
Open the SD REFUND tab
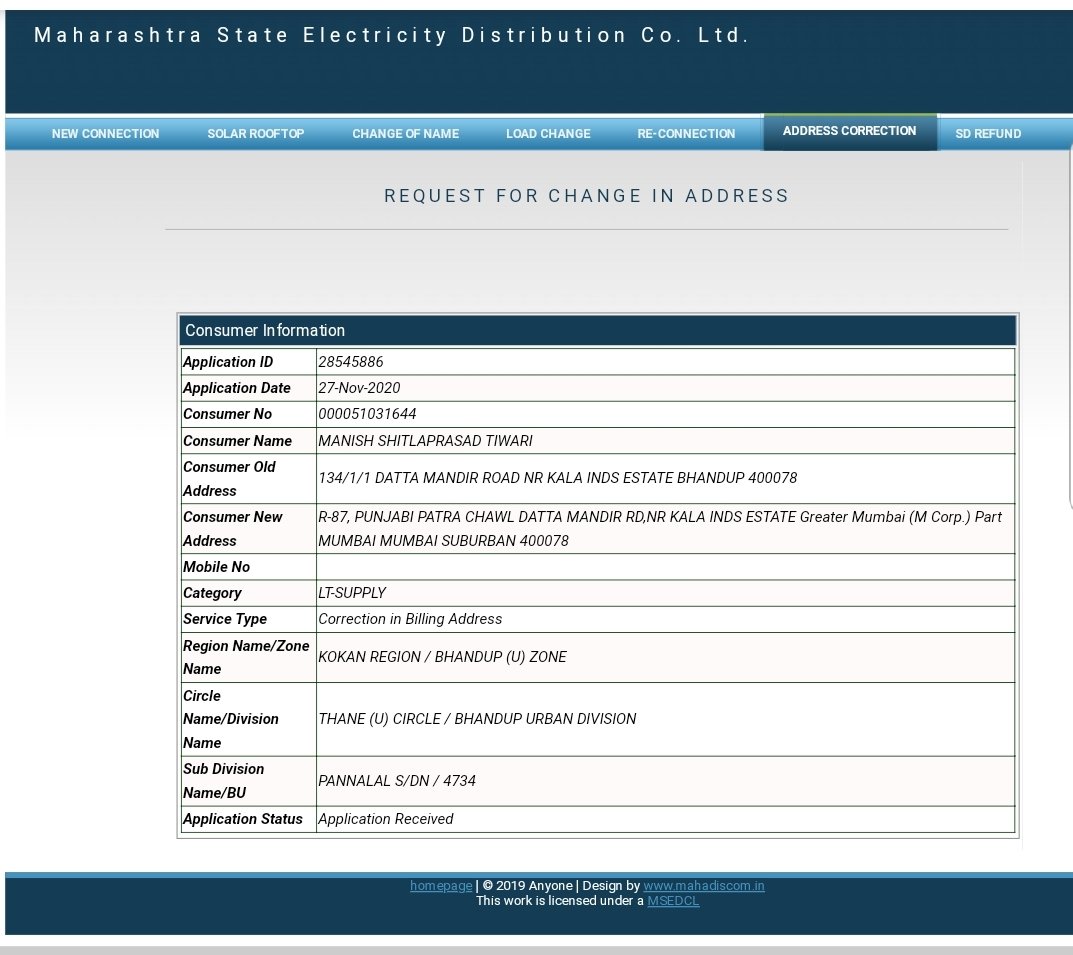point(988,133)
